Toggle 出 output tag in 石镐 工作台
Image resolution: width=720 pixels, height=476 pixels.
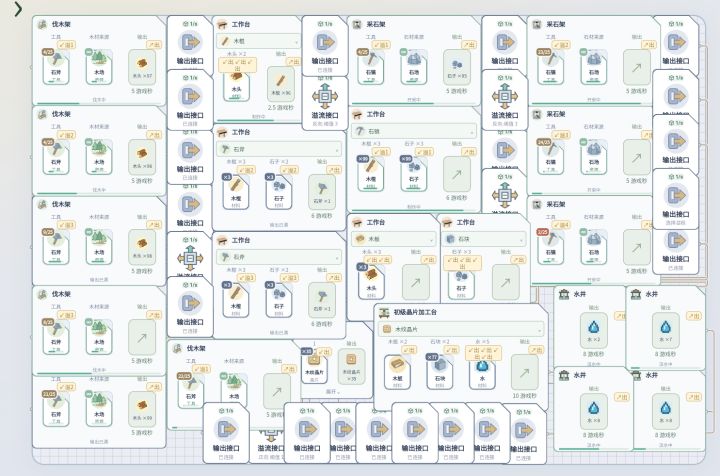pyautogui.click(x=469, y=152)
